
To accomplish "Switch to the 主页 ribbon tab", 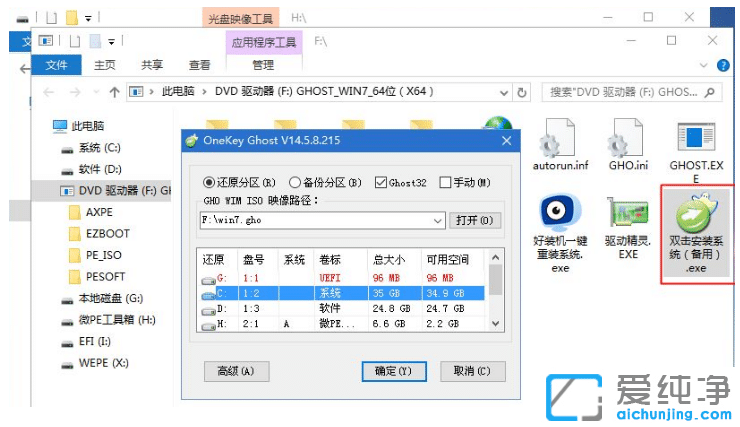I will pyautogui.click(x=105, y=65).
